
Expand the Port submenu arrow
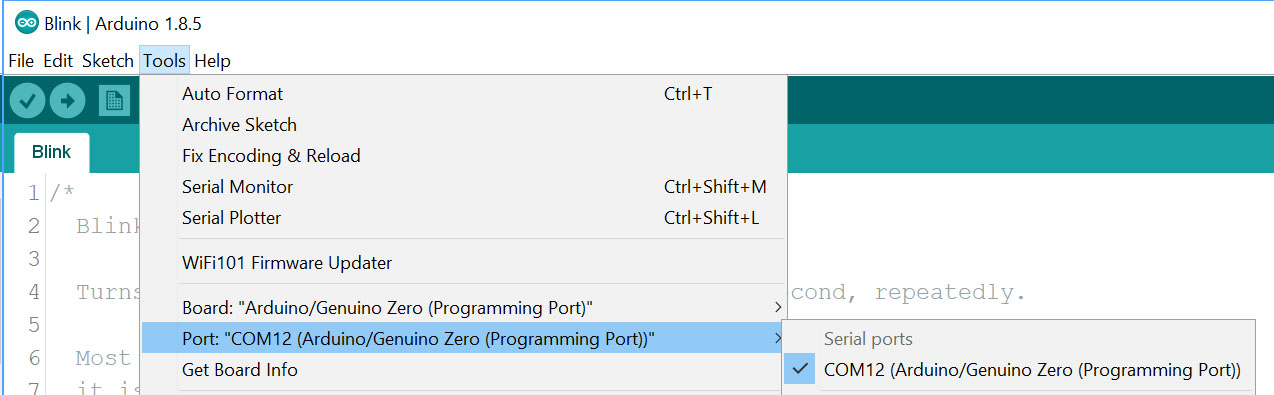click(778, 338)
